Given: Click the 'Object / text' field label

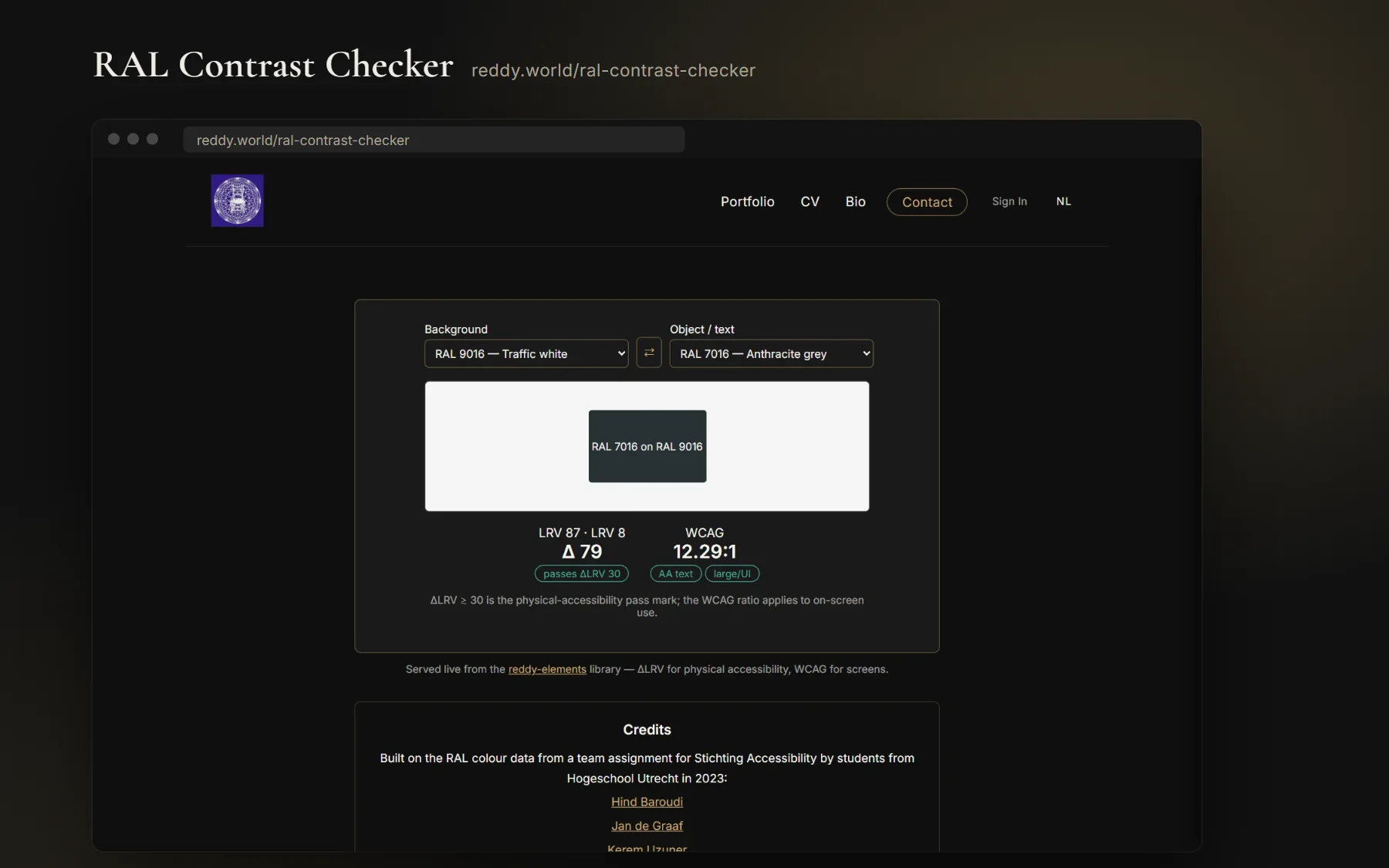Looking at the screenshot, I should point(702,329).
